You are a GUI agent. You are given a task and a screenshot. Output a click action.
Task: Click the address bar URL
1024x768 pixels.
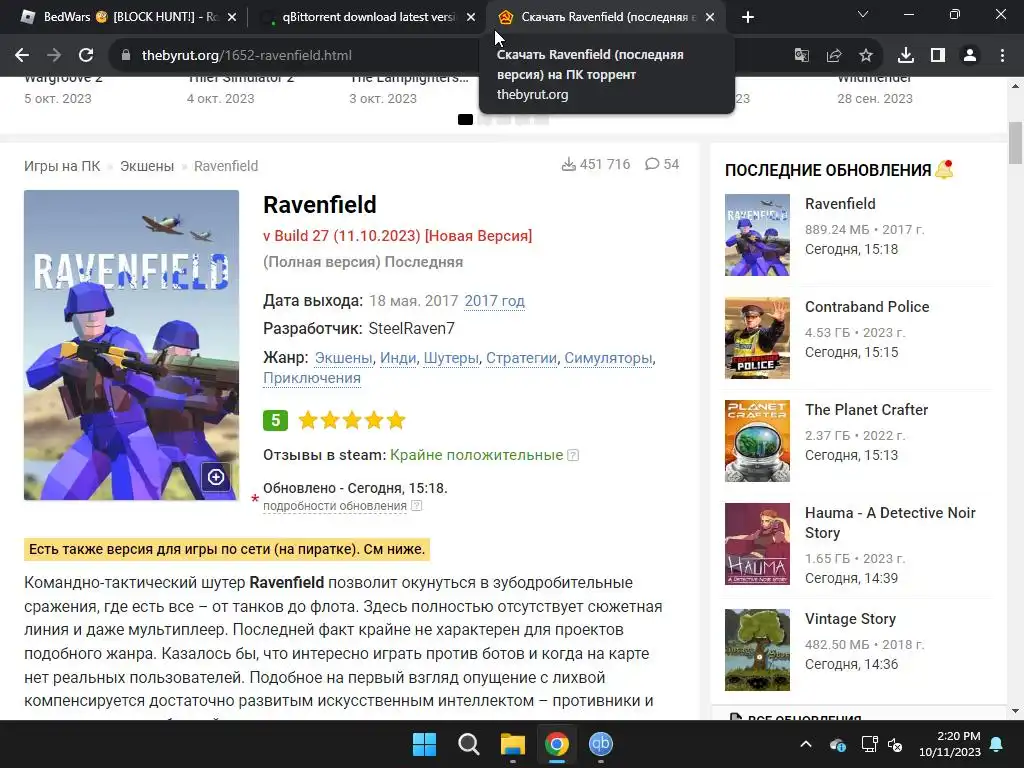(247, 56)
